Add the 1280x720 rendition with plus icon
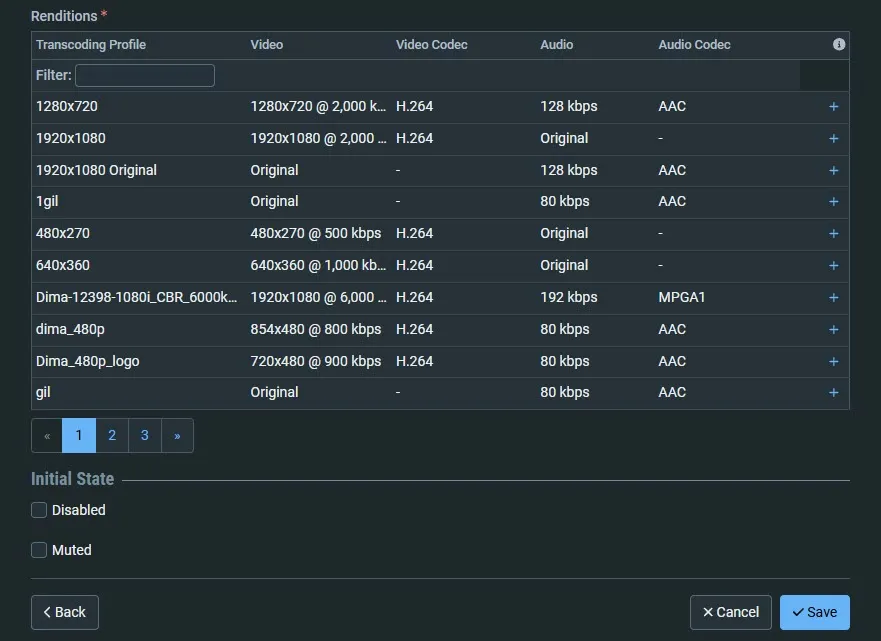 point(833,107)
